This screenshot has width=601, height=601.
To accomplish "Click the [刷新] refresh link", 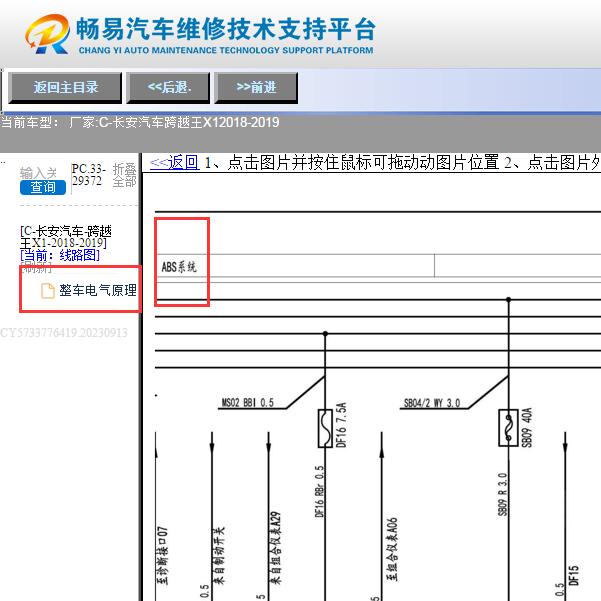I will [x=36, y=268].
